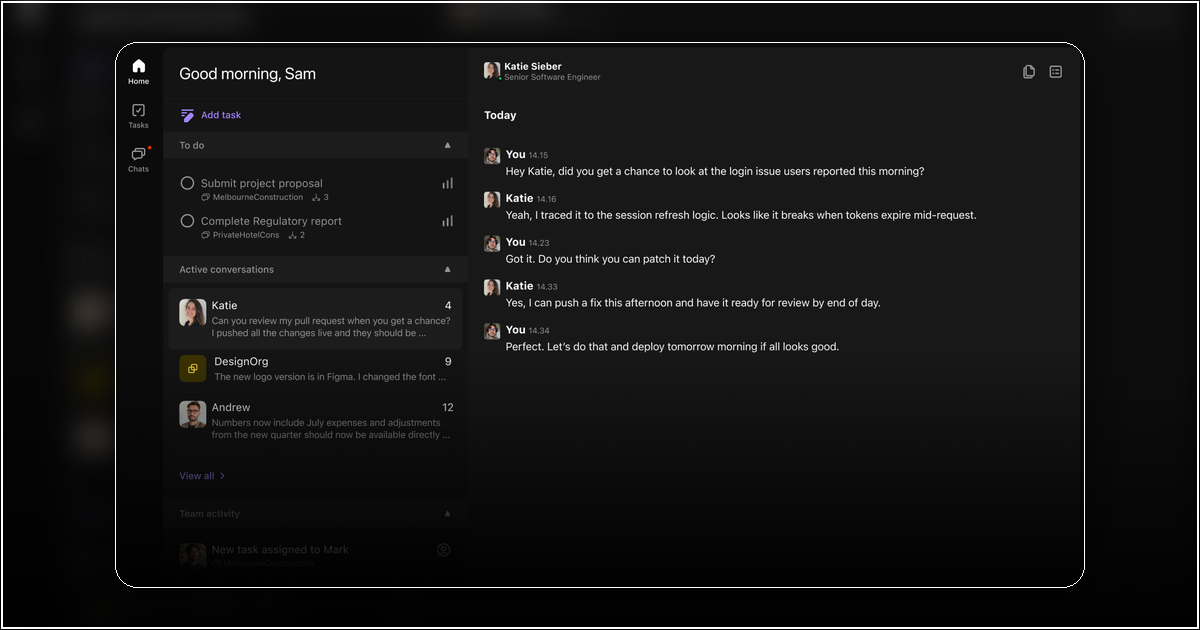Image resolution: width=1200 pixels, height=630 pixels.
Task: Click Katie's pull request message preview
Action: tap(331, 327)
